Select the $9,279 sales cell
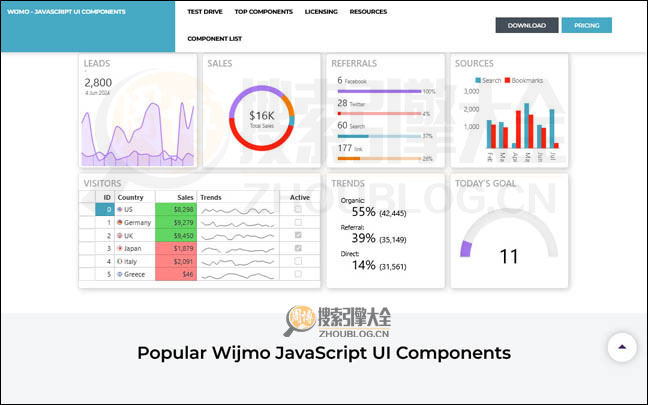This screenshot has width=648, height=405. coord(176,222)
